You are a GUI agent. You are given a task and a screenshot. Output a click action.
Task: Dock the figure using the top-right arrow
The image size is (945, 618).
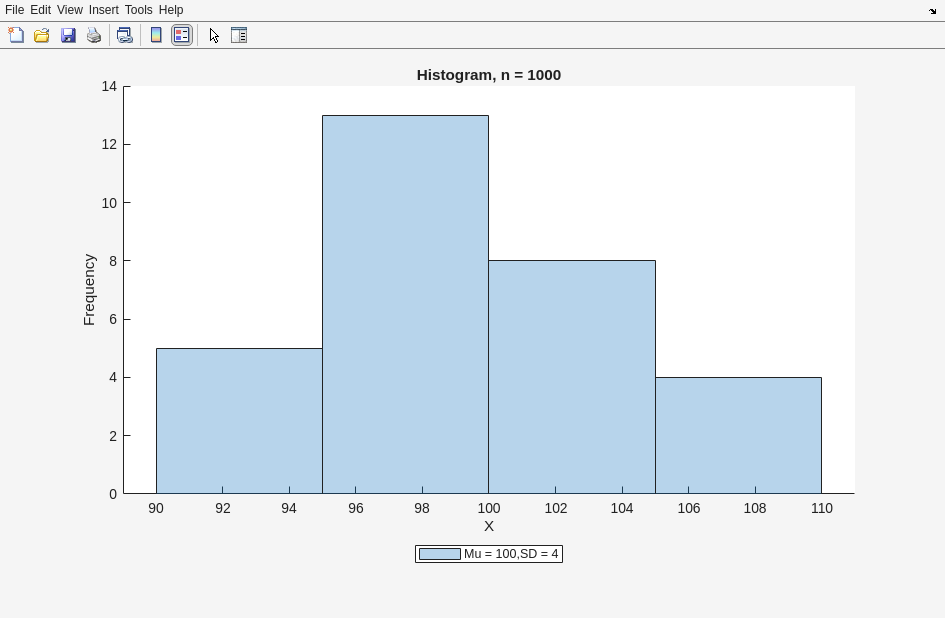tap(932, 11)
